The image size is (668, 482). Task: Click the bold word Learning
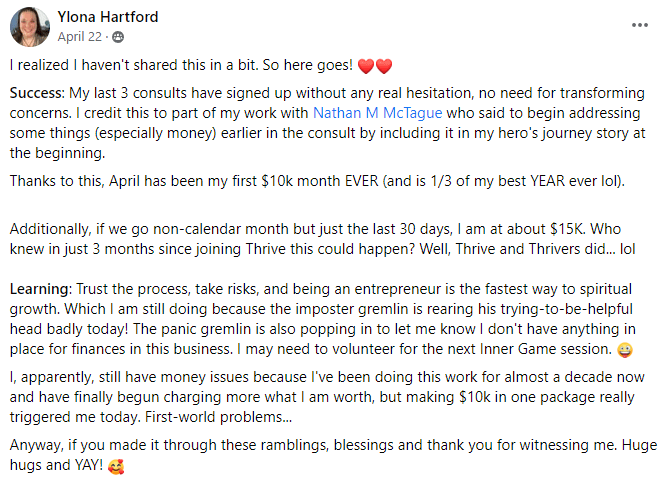coord(38,288)
